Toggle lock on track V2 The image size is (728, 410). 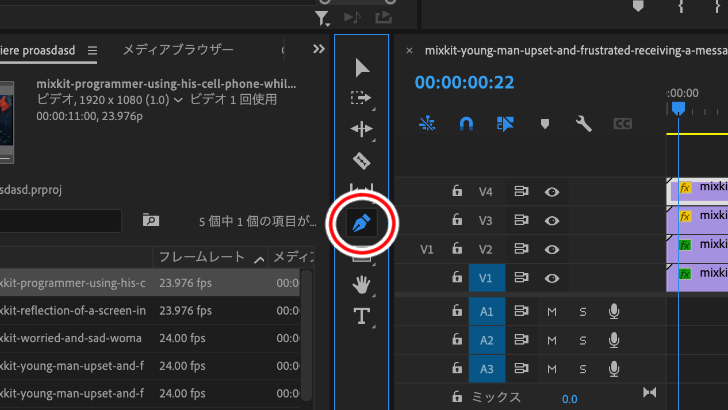point(457,248)
